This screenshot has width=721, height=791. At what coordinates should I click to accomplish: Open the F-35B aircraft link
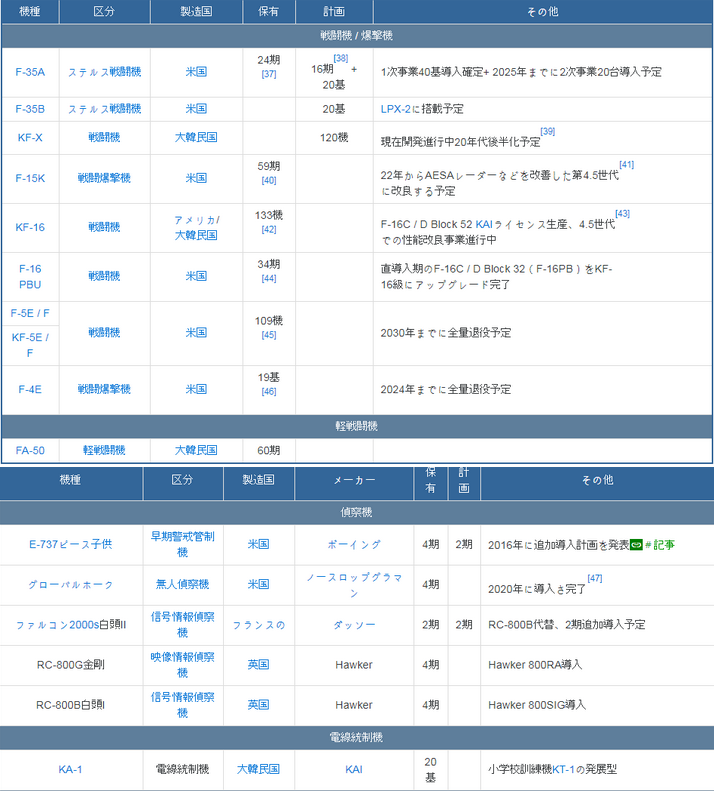click(x=30, y=109)
